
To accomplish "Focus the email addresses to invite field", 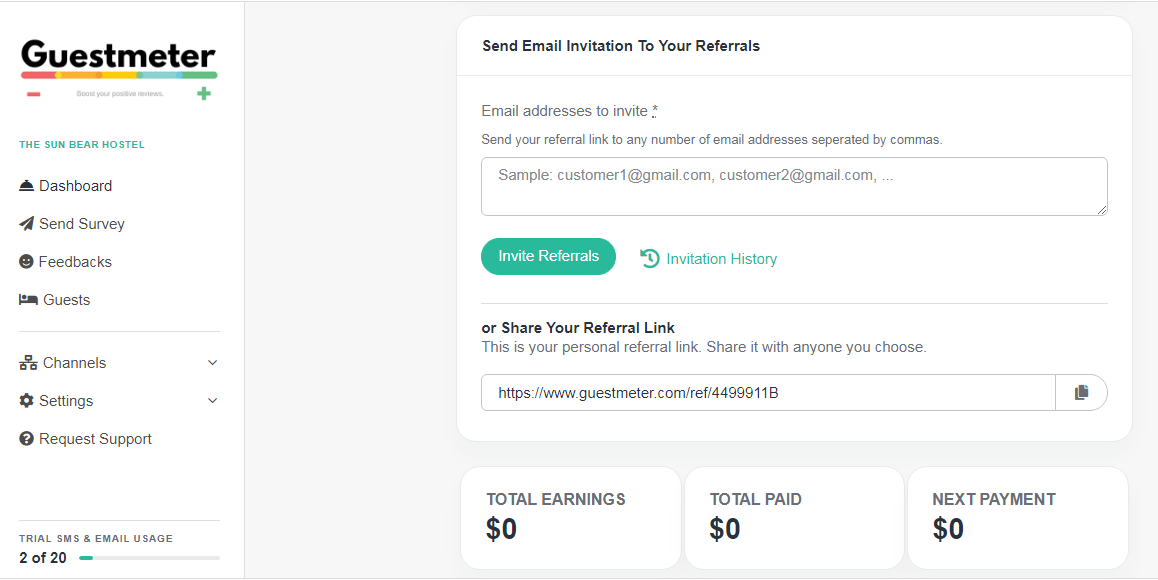I will pyautogui.click(x=794, y=186).
